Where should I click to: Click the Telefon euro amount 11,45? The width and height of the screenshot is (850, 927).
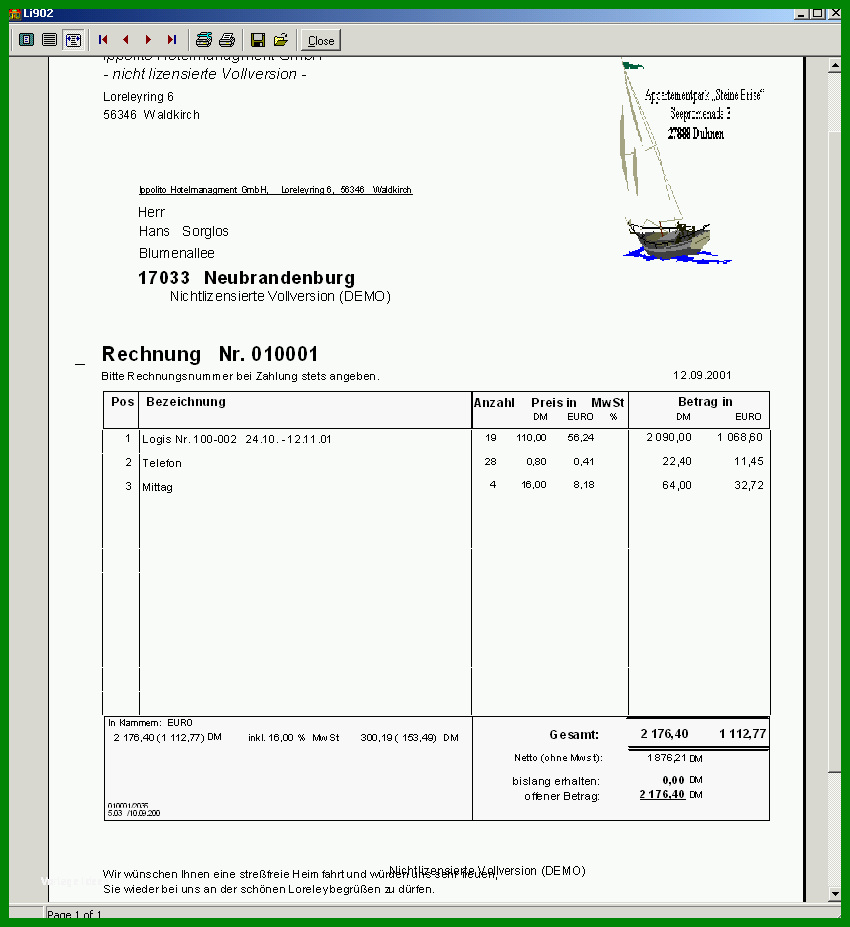click(x=749, y=461)
